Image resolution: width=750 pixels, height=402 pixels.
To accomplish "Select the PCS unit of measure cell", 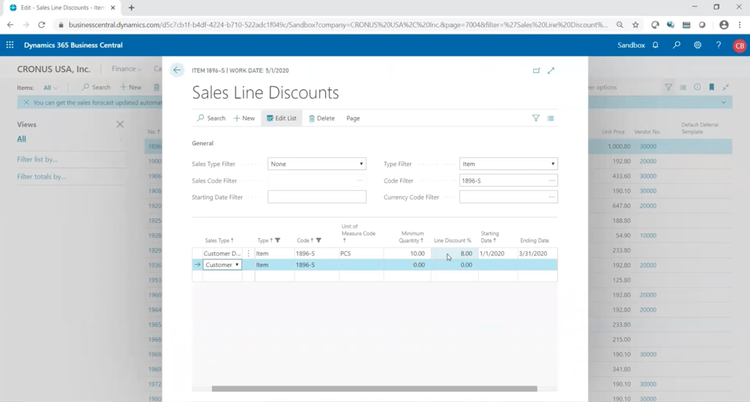I will click(361, 253).
